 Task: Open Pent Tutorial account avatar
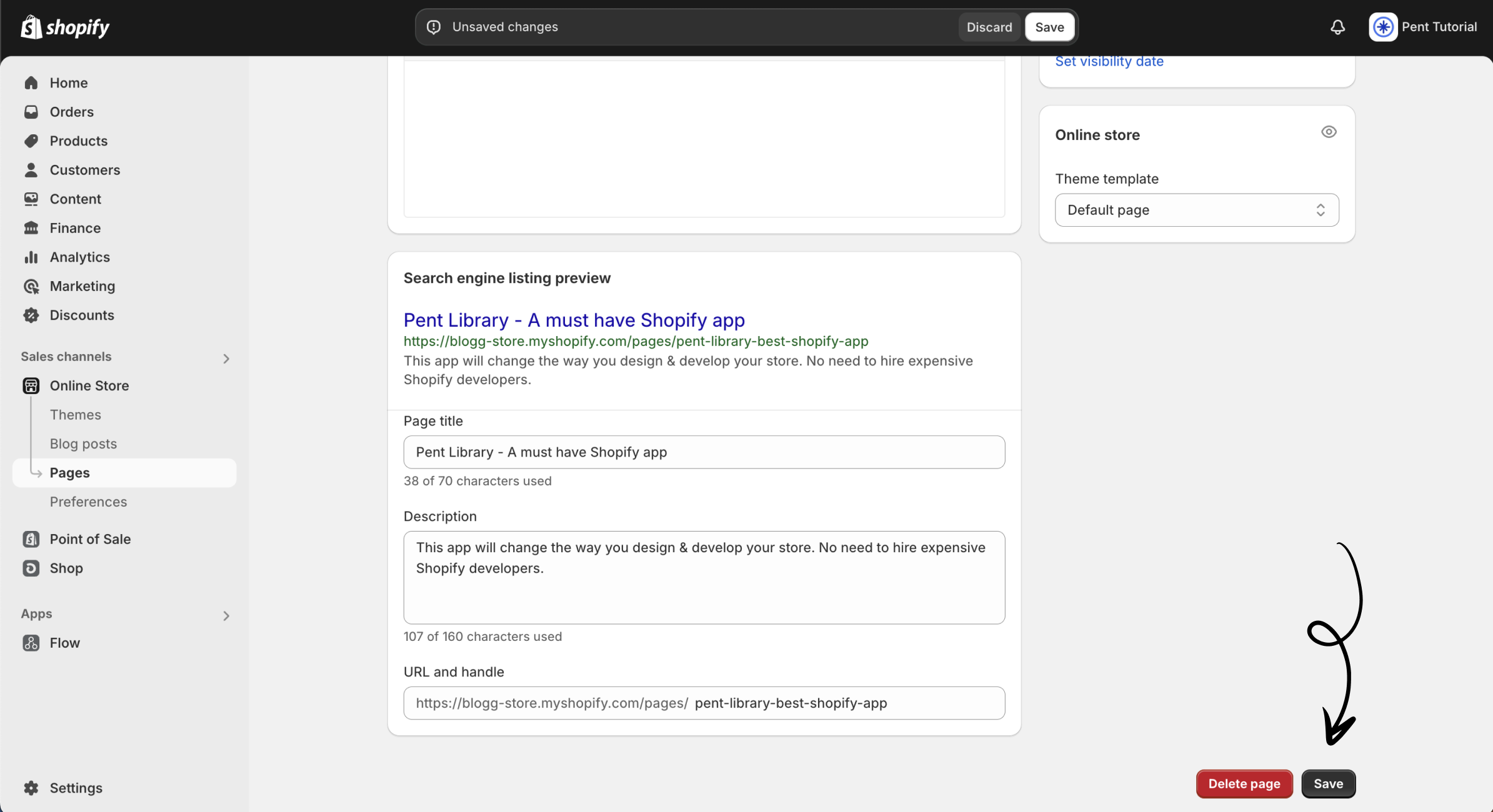[x=1383, y=27]
